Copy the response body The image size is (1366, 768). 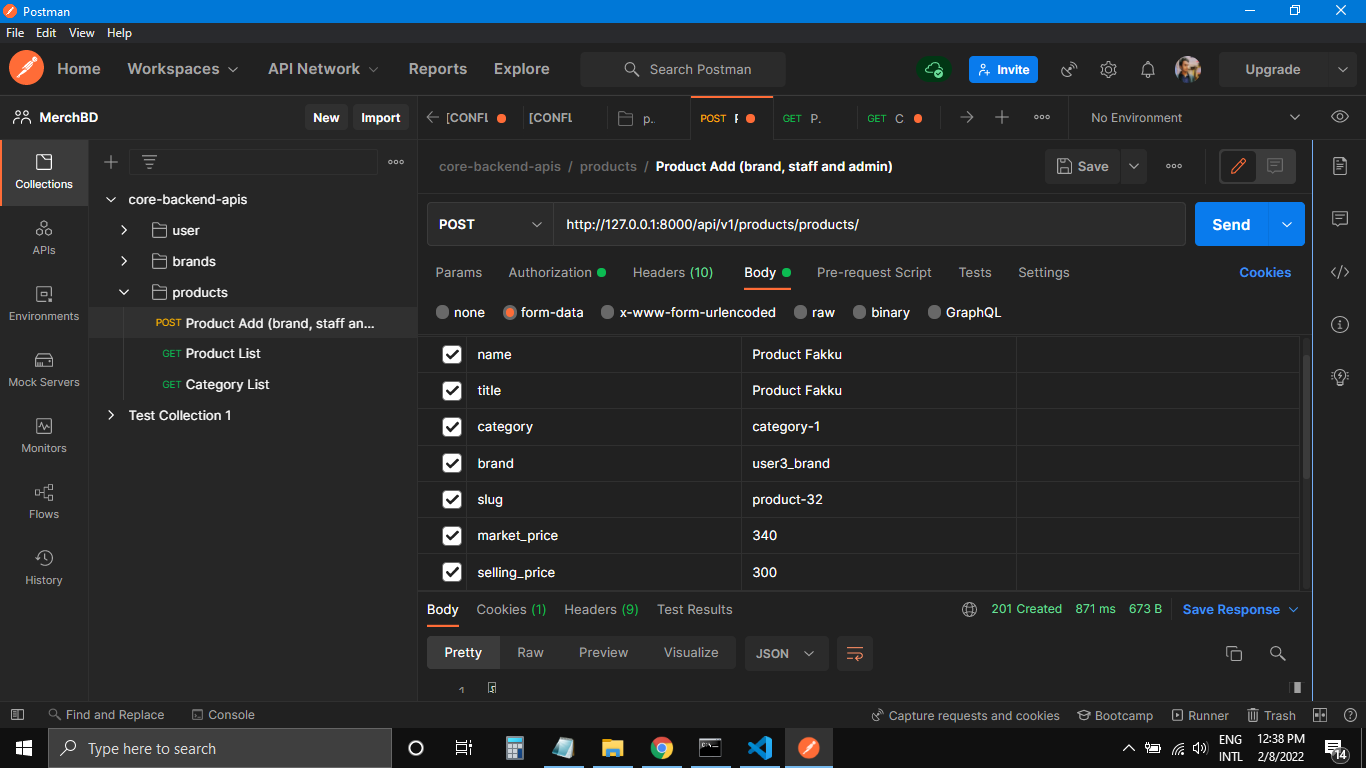(1234, 653)
